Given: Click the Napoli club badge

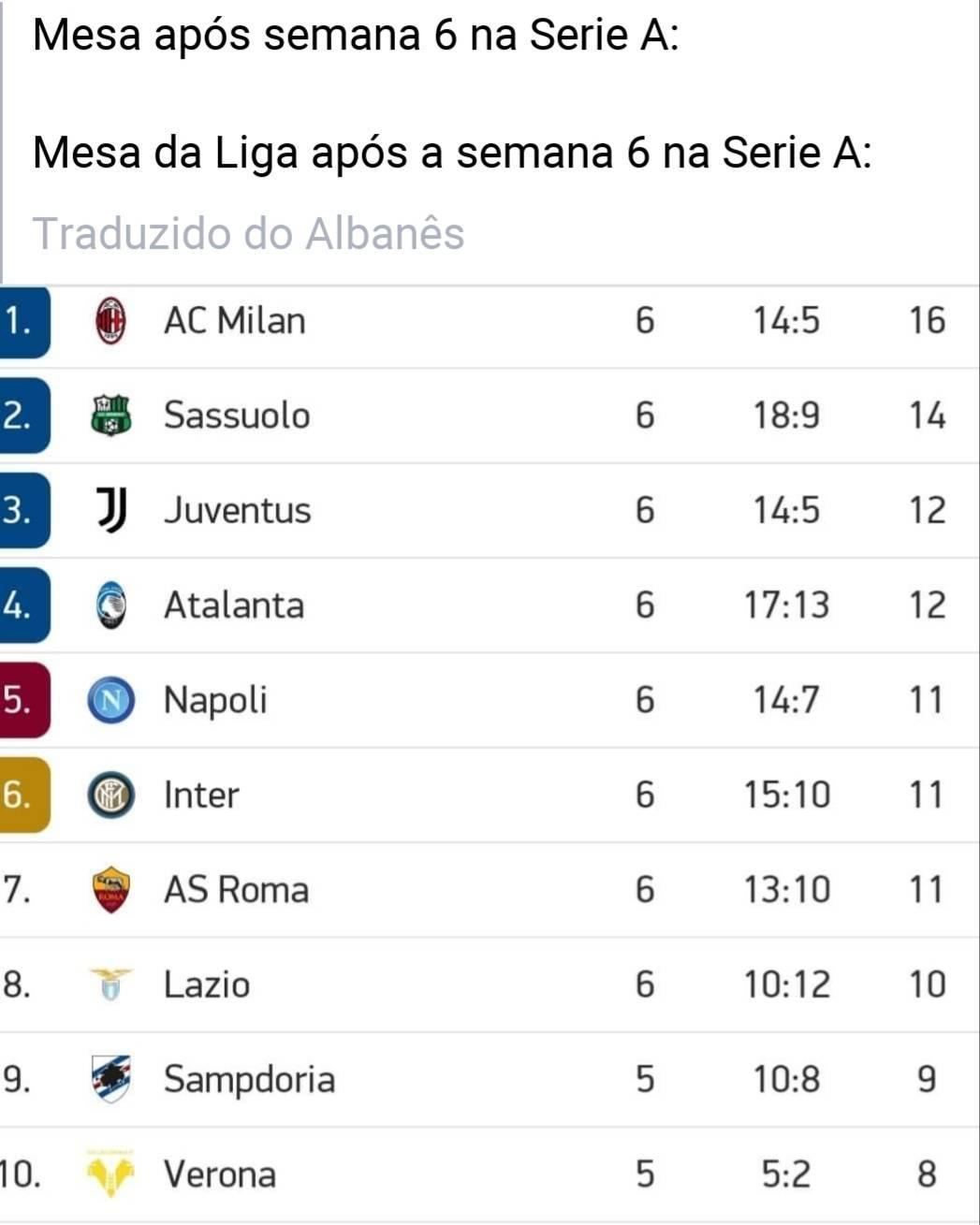Looking at the screenshot, I should [x=111, y=701].
